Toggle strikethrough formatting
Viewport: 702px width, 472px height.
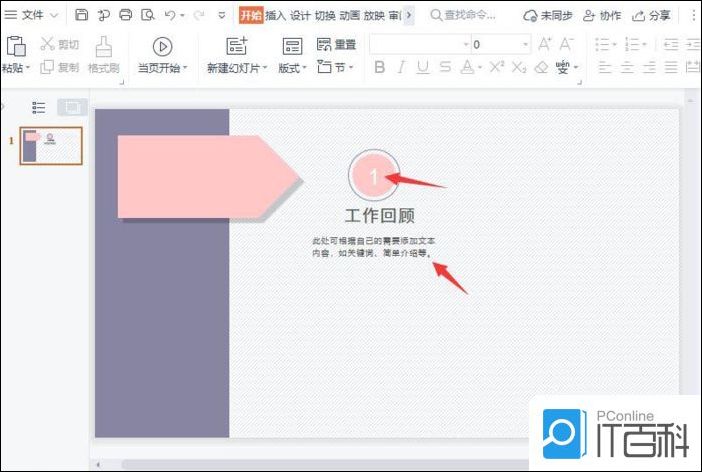tap(445, 67)
